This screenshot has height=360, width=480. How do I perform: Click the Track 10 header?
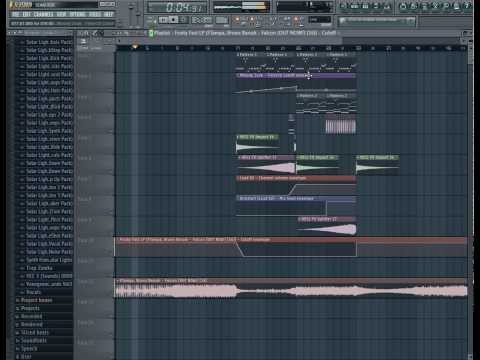tap(94, 247)
